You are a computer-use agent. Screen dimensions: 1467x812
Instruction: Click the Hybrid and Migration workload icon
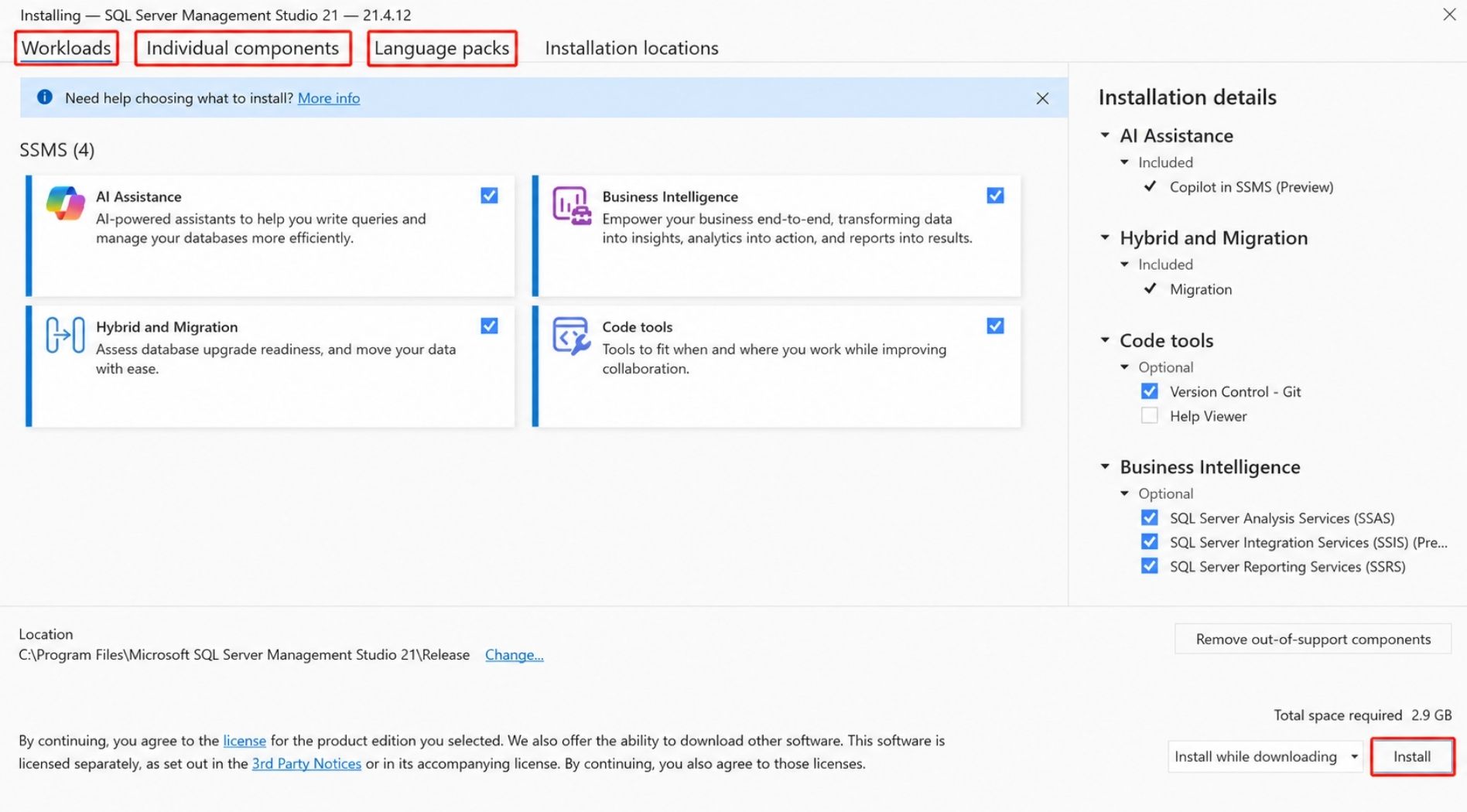pyautogui.click(x=65, y=335)
